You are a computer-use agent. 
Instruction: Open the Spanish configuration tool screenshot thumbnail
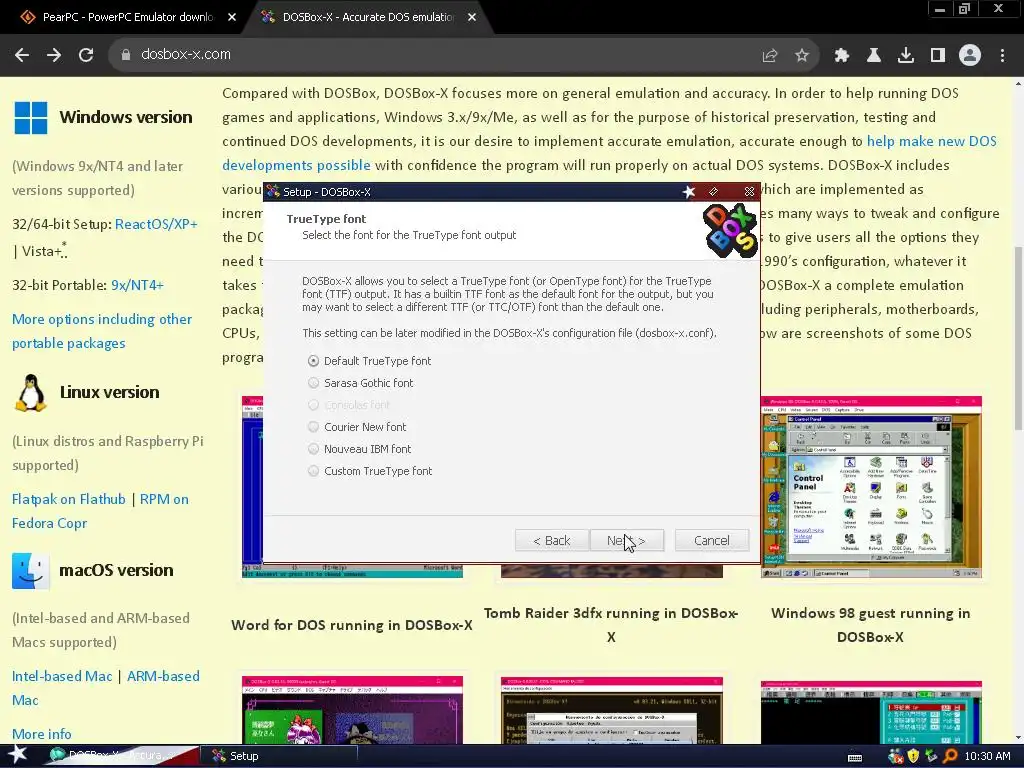(x=612, y=711)
